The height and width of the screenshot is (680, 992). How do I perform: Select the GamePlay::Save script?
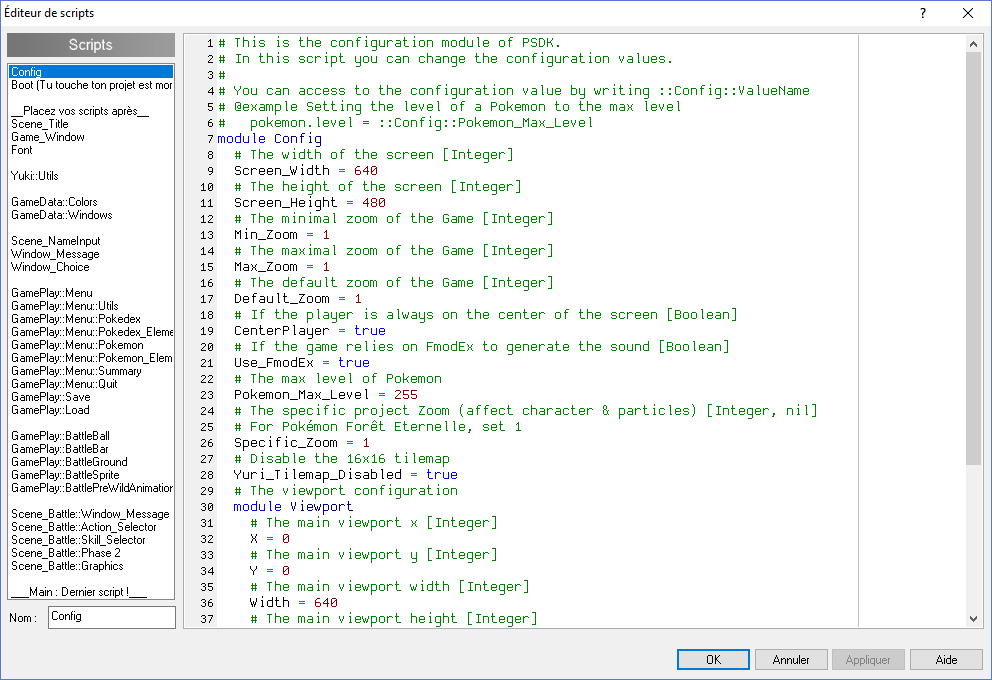[91, 397]
